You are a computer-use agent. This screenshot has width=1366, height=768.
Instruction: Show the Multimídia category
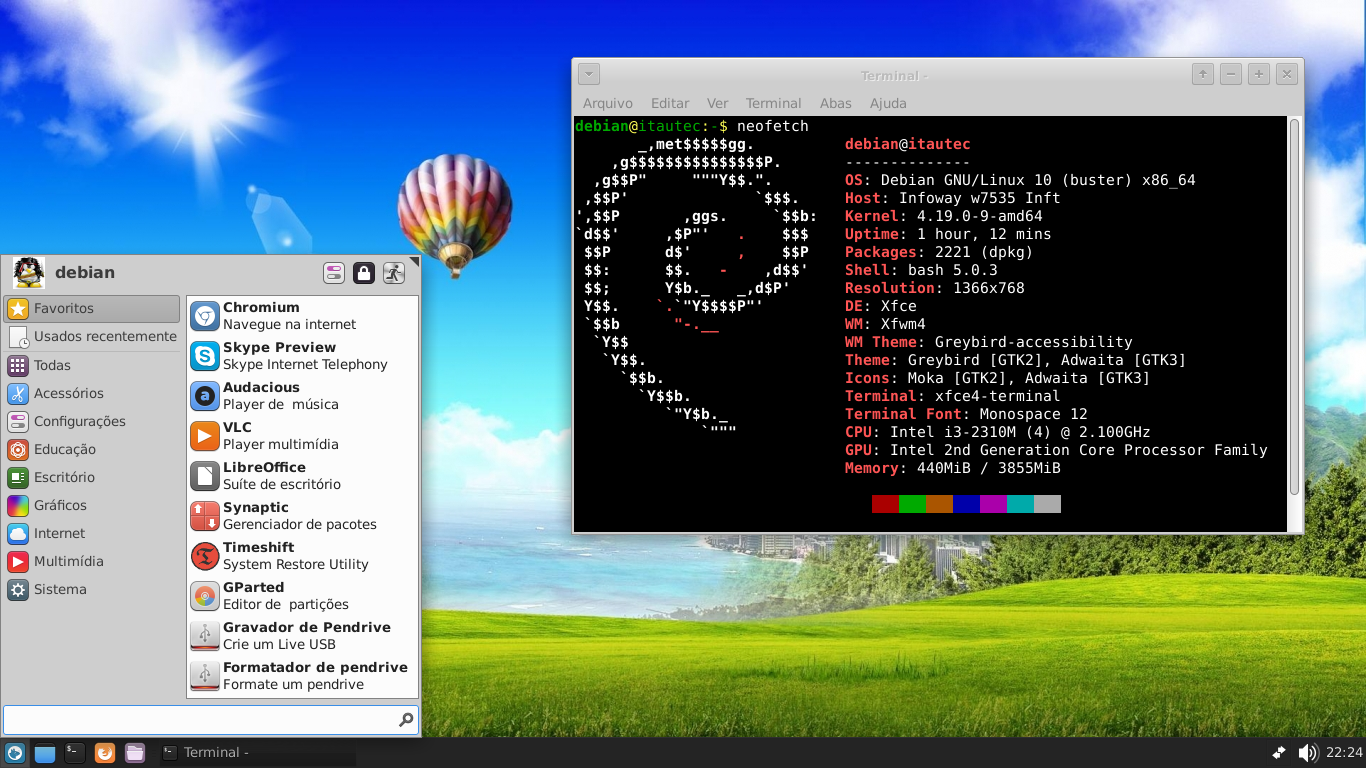pyautogui.click(x=91, y=561)
